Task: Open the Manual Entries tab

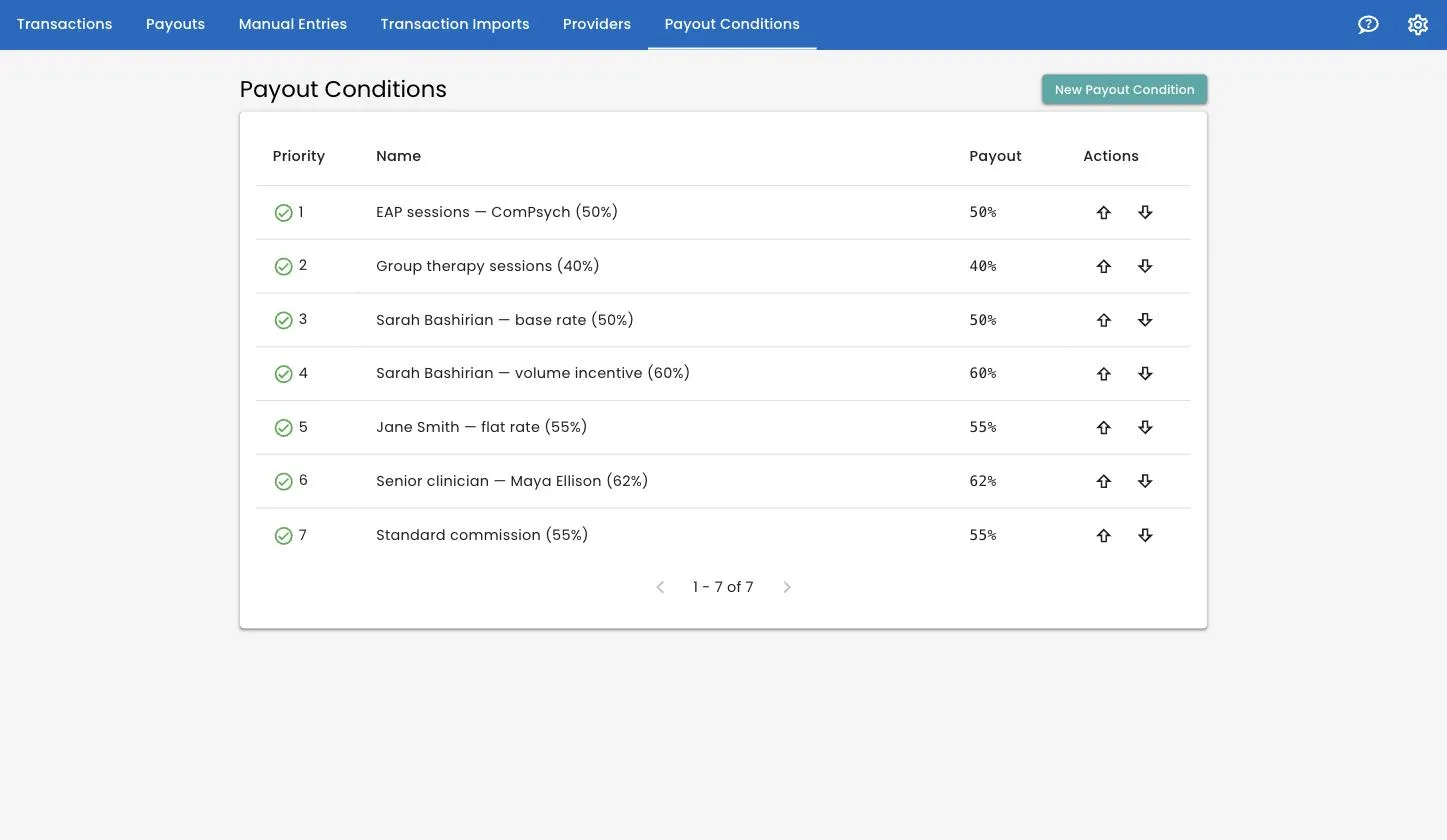Action: (293, 24)
